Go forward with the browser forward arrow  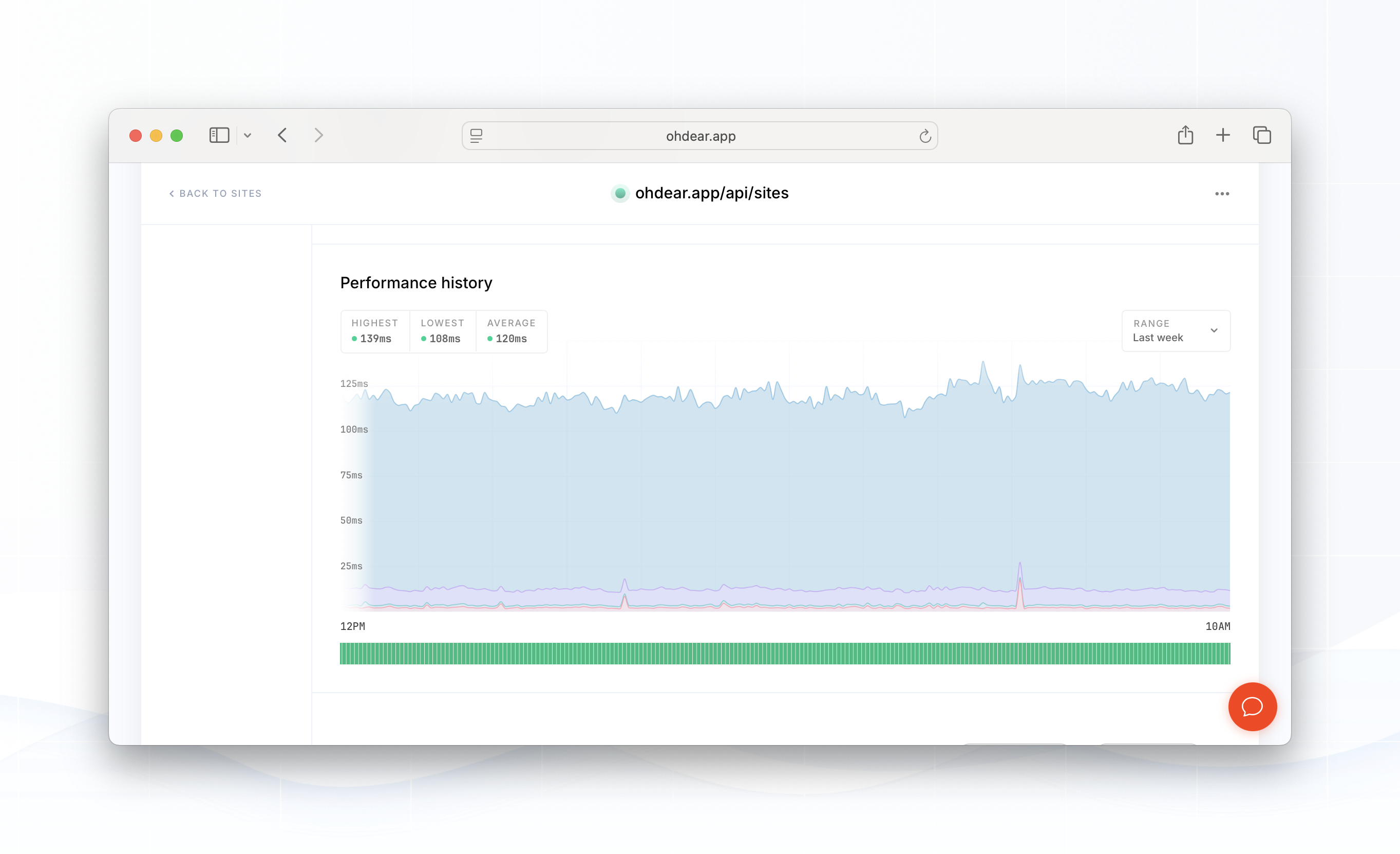coord(319,135)
